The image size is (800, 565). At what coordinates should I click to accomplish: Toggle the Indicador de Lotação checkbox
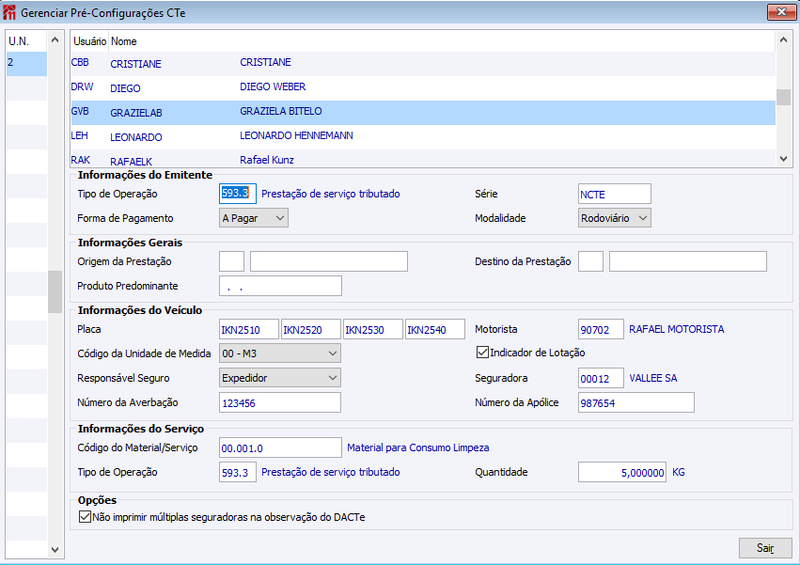(482, 352)
